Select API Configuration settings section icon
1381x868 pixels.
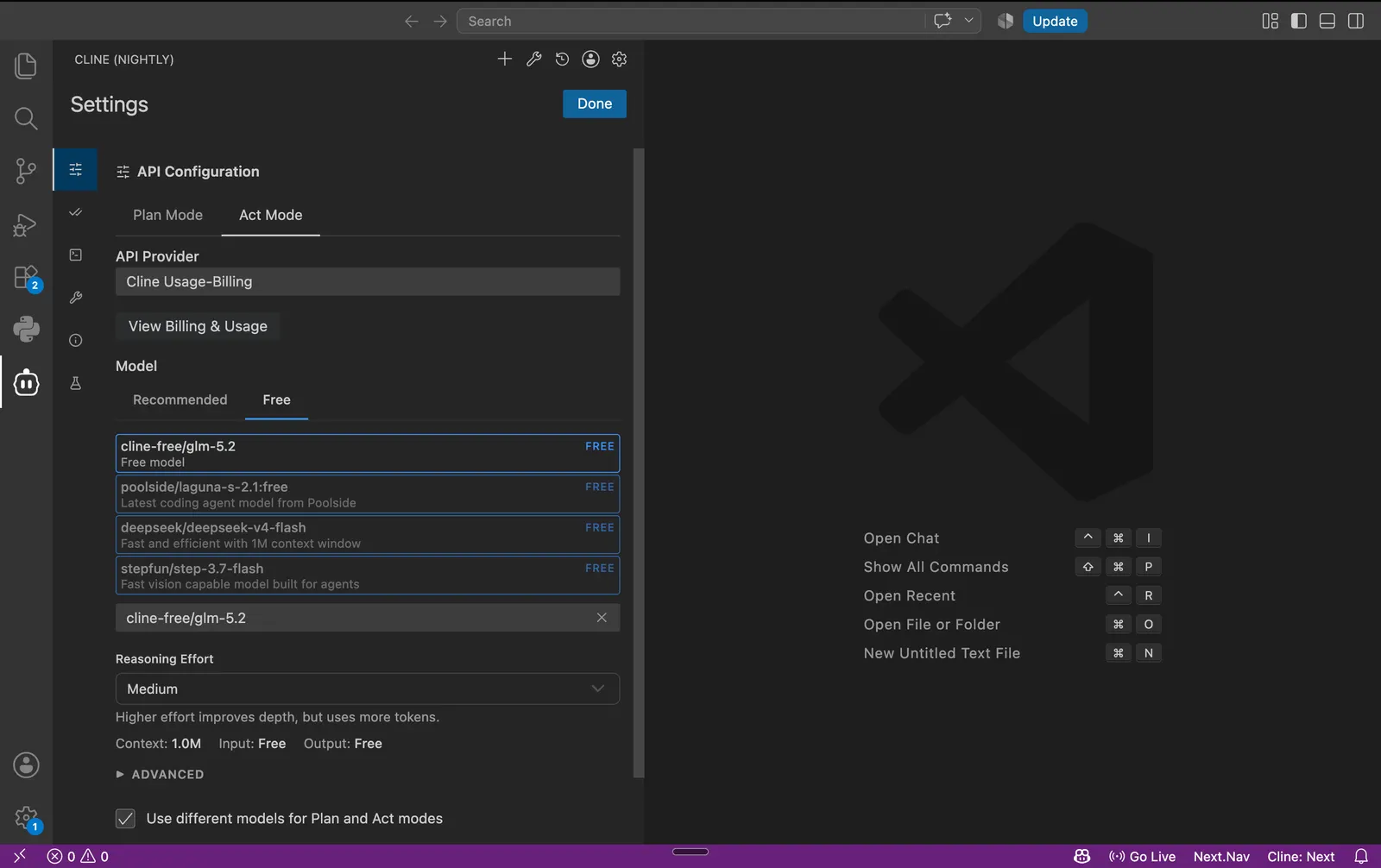click(x=76, y=170)
